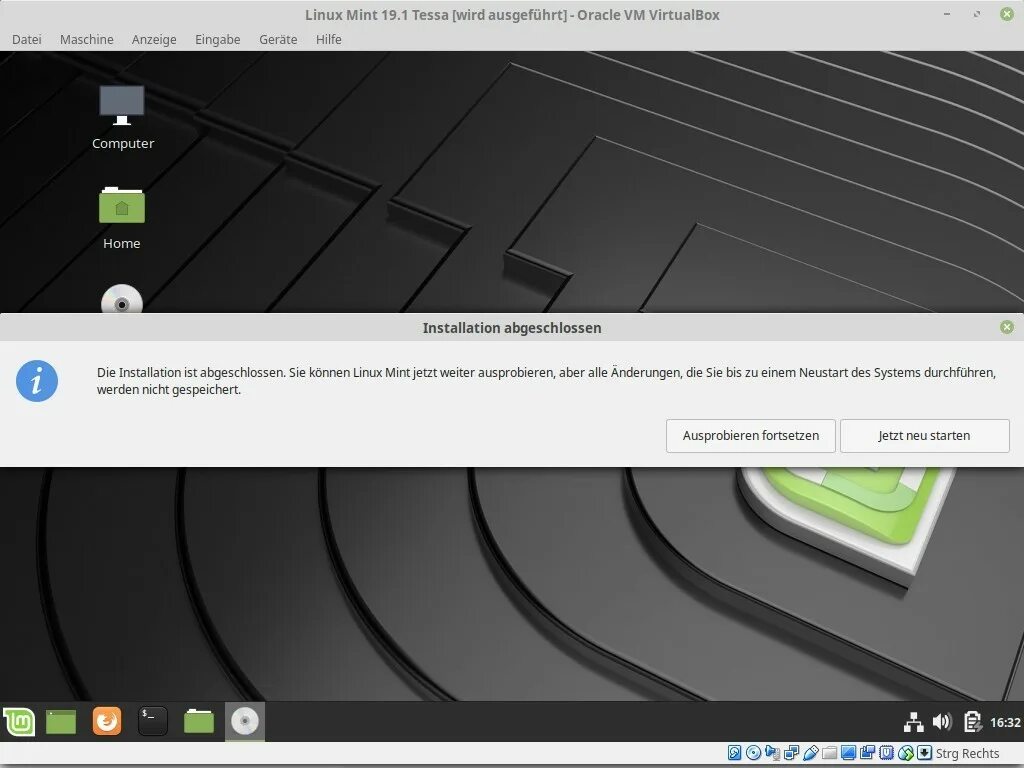Click VirtualBox CPU processor indicator

886,753
